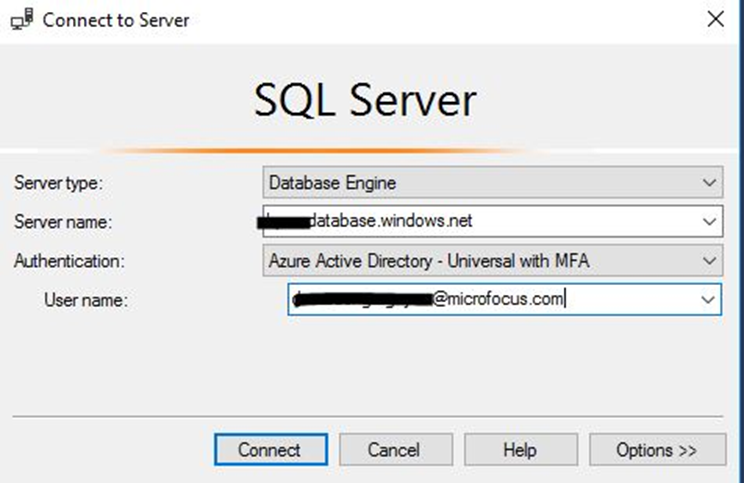Focus the User name email field
This screenshot has width=744, height=483.
490,299
